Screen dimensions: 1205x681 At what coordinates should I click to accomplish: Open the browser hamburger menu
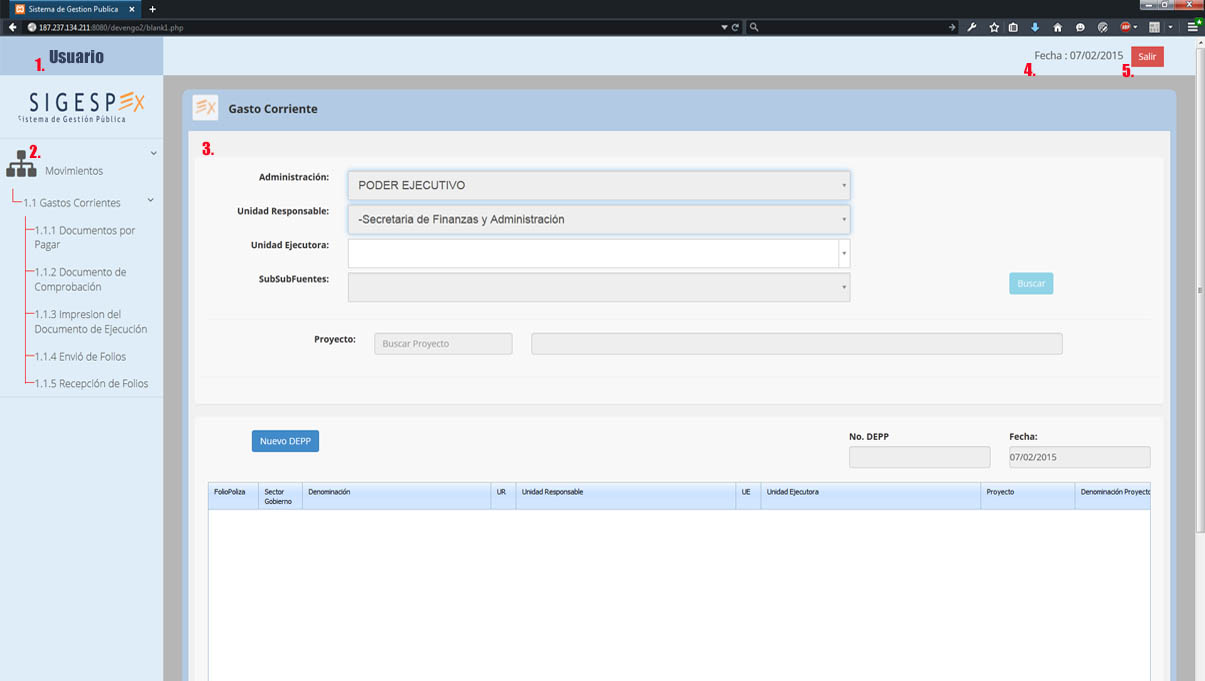[x=1193, y=27]
